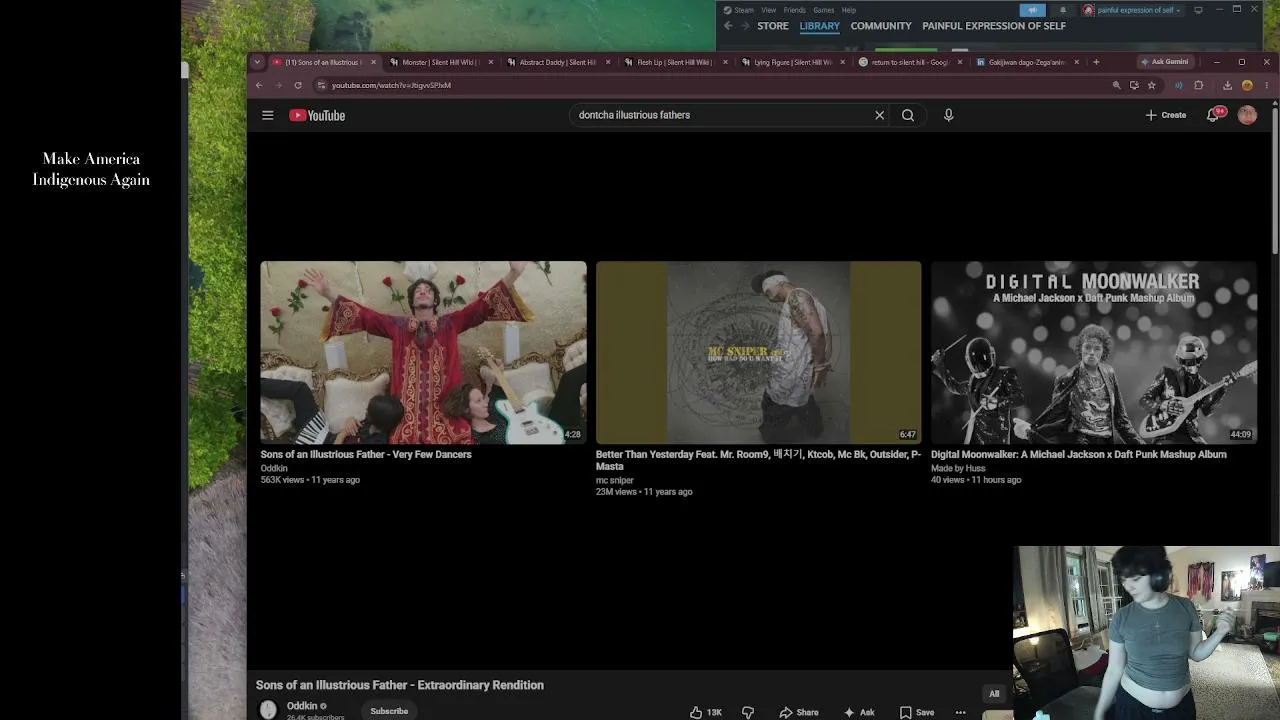Share the video

click(799, 712)
